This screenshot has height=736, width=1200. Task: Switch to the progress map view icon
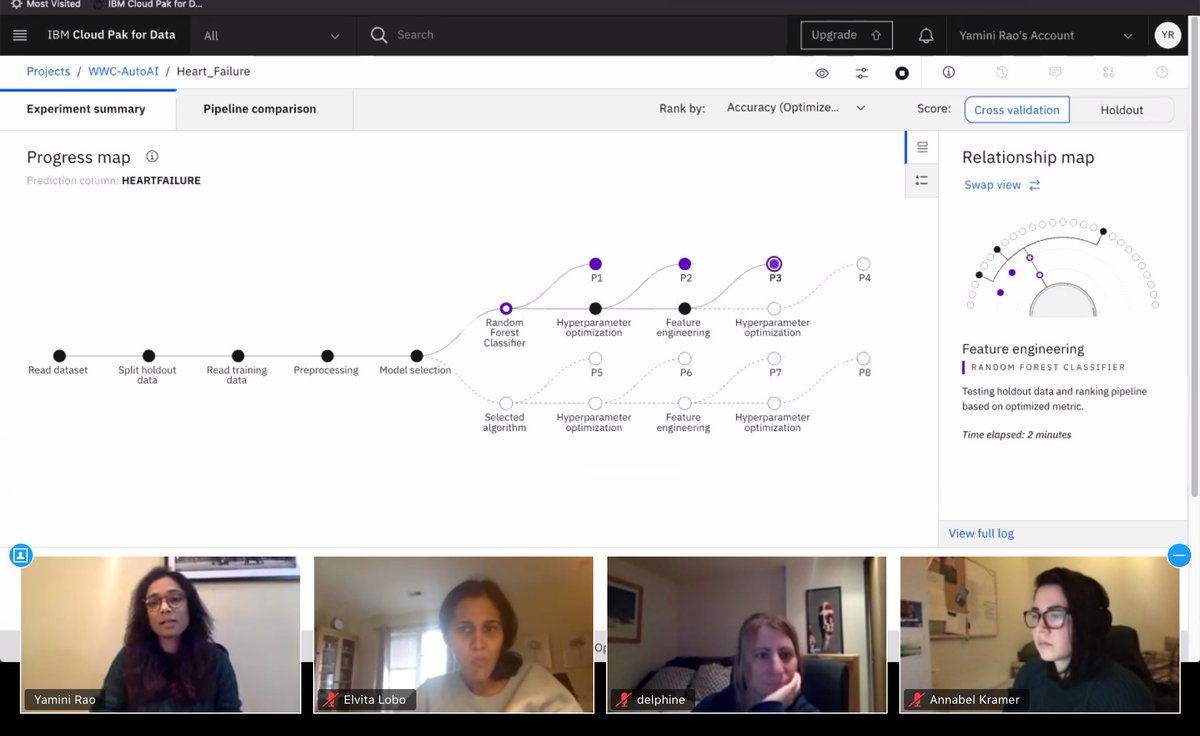point(922,147)
